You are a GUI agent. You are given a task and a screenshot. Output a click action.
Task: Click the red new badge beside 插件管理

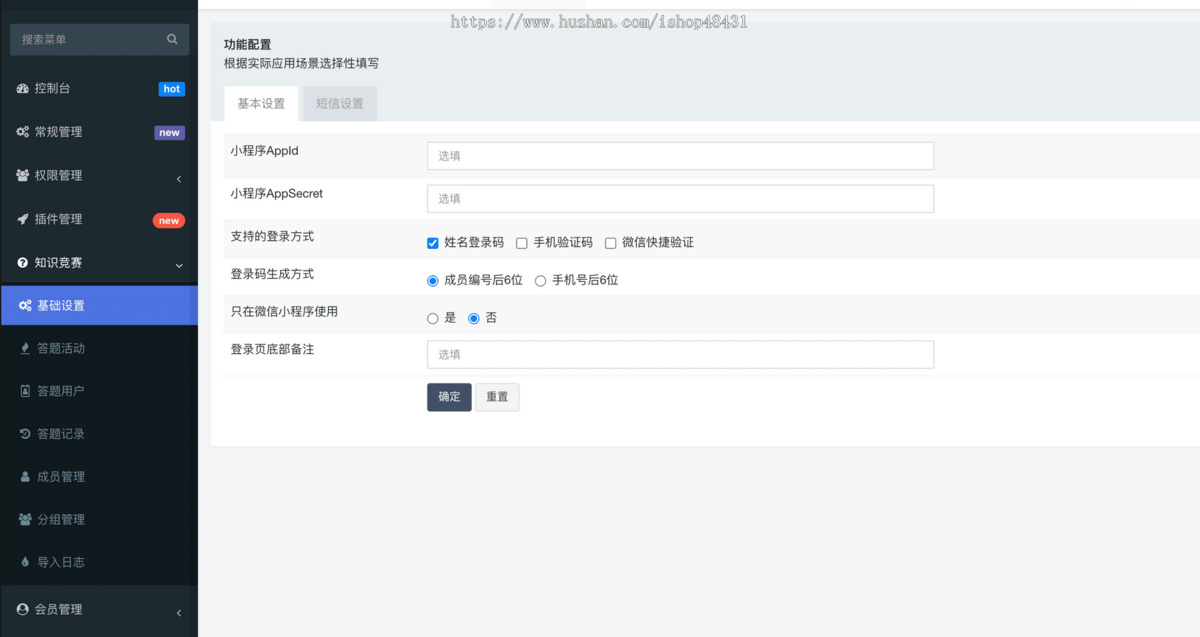coord(169,221)
